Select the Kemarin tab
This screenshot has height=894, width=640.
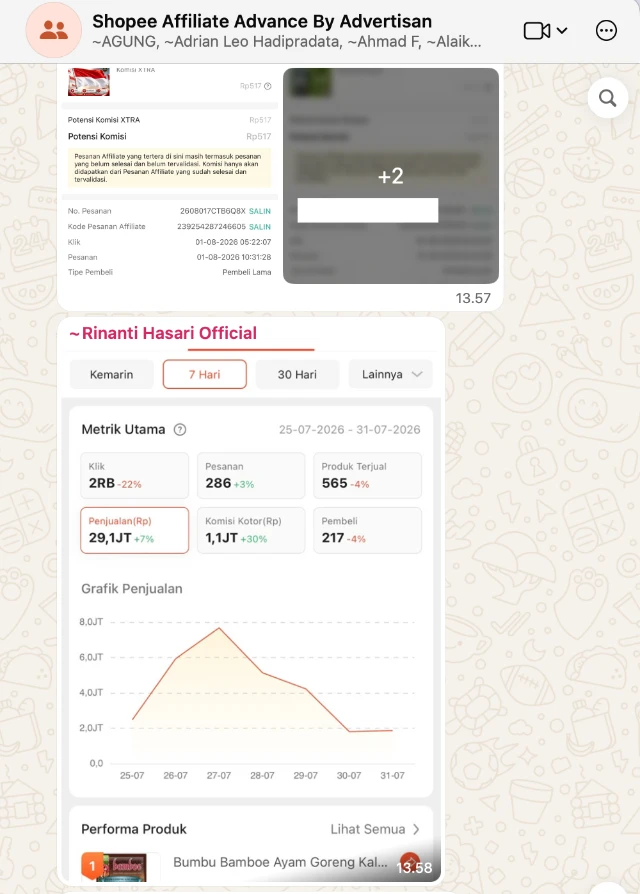tap(112, 375)
